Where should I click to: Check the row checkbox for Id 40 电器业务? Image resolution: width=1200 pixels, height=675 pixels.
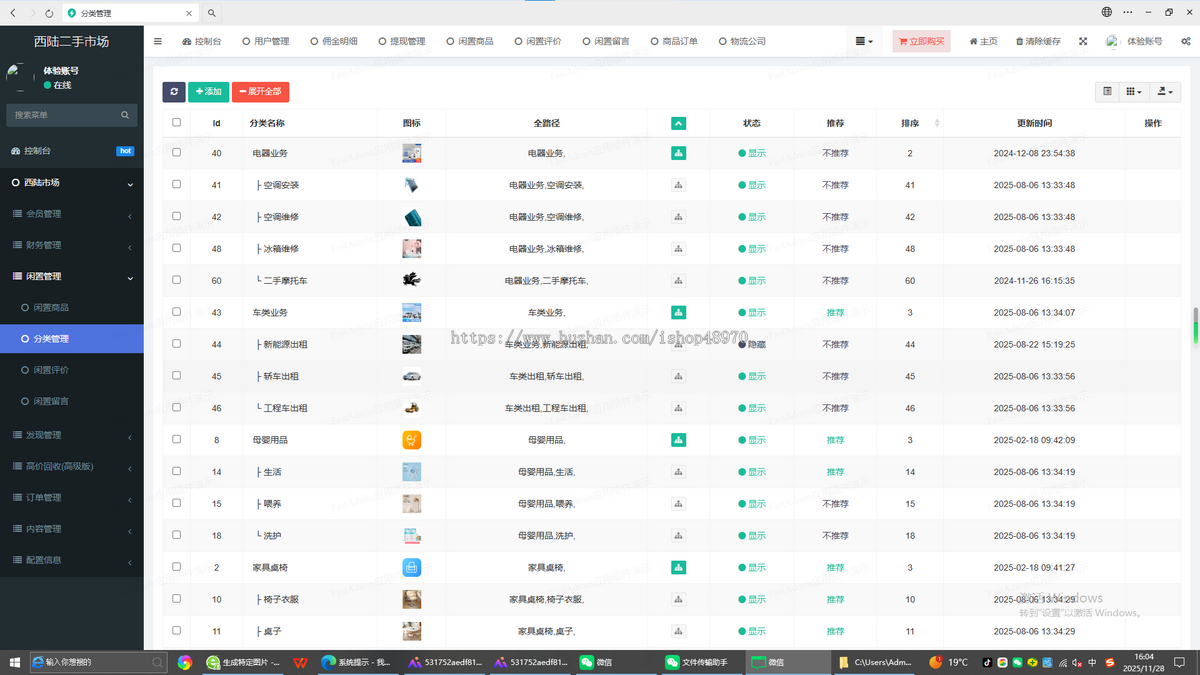coord(176,153)
